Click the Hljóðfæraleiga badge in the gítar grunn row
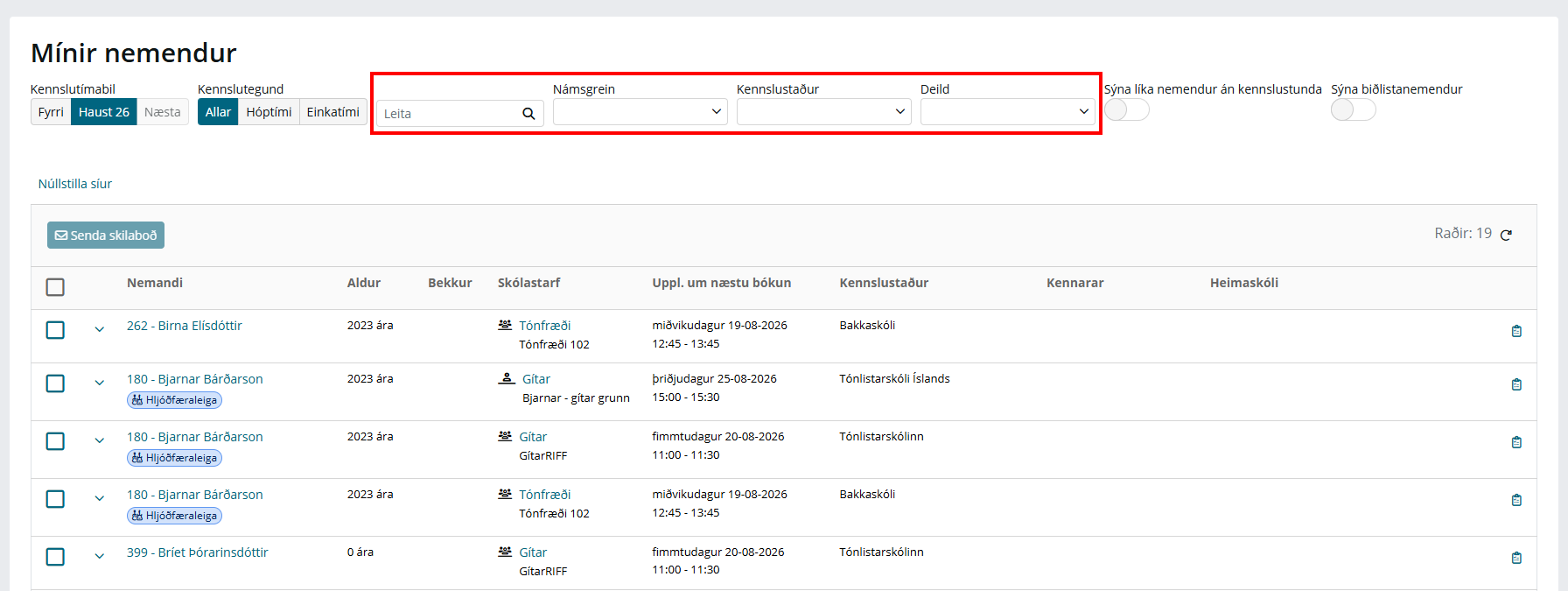This screenshot has height=591, width=1568. coord(174,400)
